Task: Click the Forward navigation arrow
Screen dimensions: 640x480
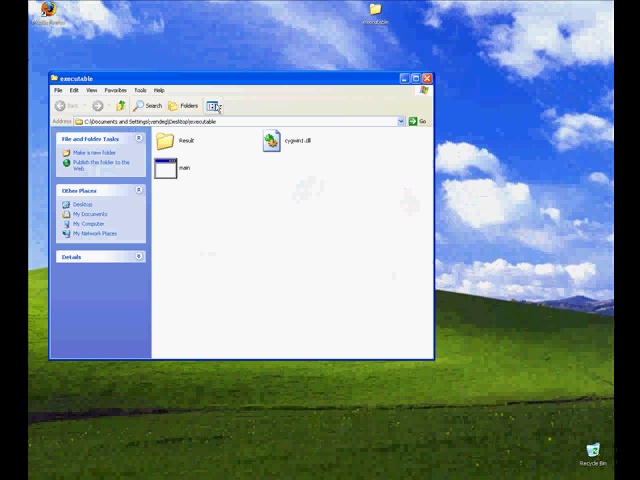Action: [x=98, y=106]
